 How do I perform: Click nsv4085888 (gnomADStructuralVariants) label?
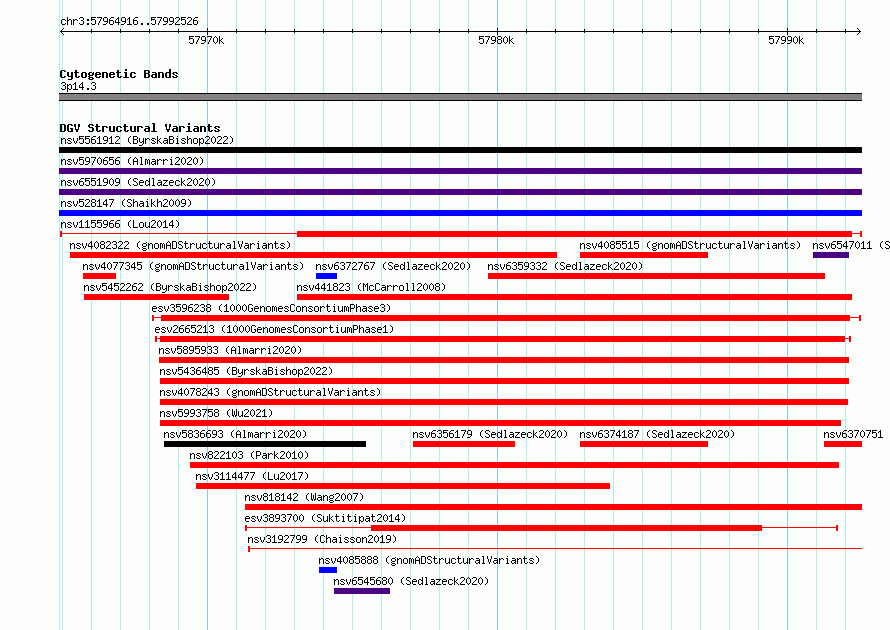coord(429,560)
